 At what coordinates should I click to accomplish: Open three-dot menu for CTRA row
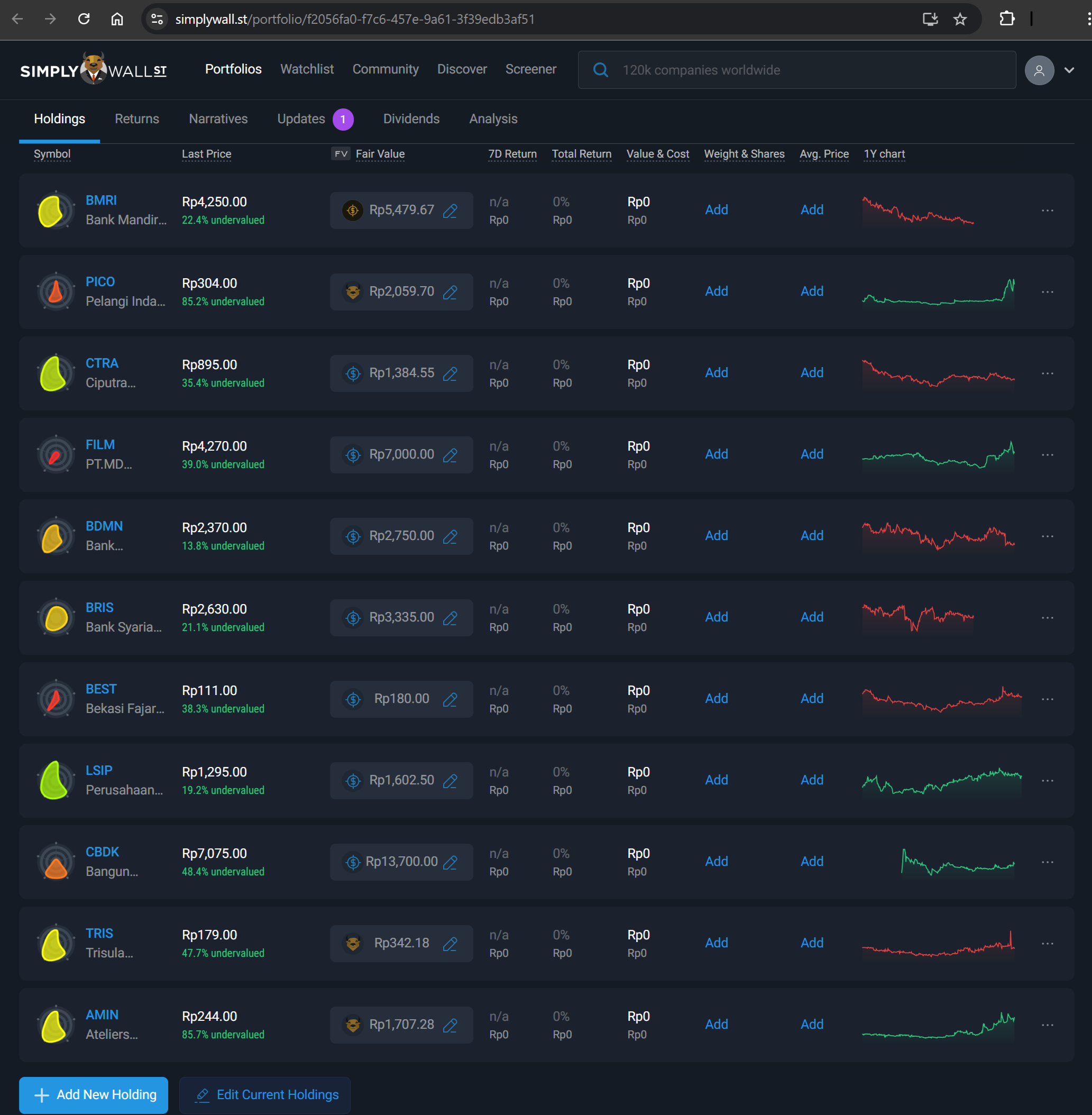1047,373
